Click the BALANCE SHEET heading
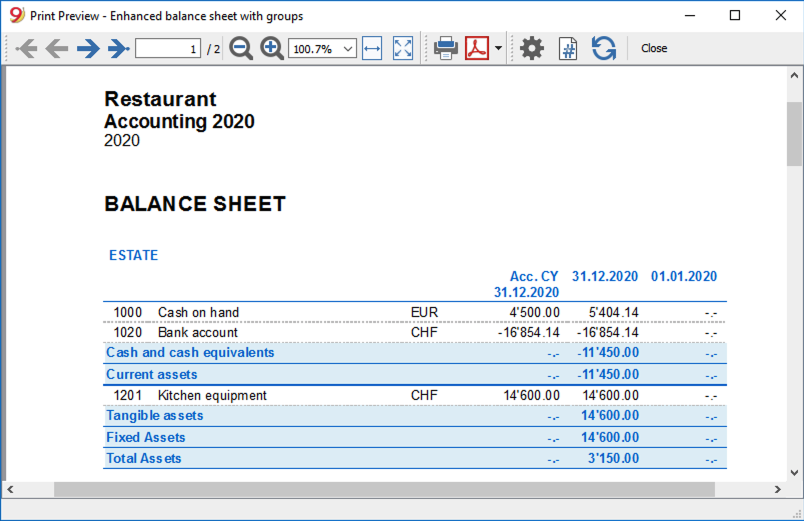Screen dimensions: 804x521 [195, 204]
